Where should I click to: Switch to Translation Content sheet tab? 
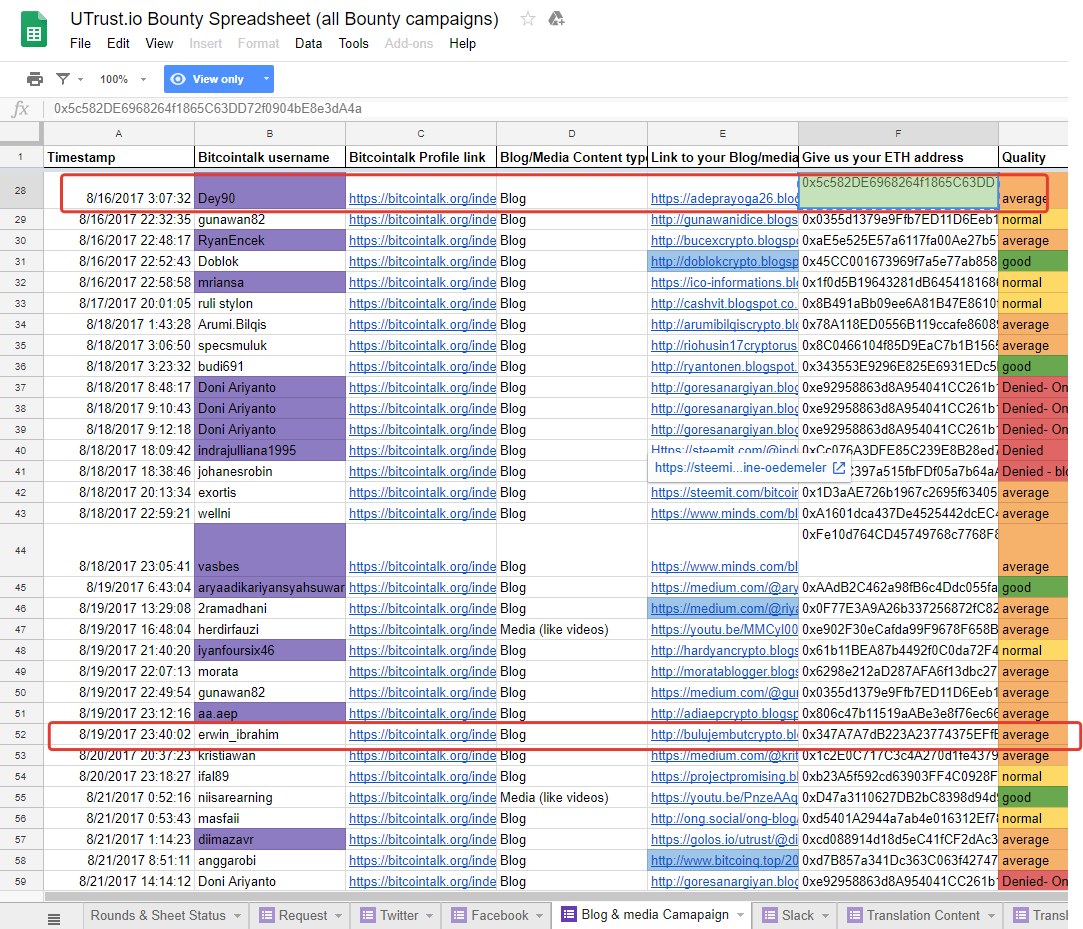[923, 915]
